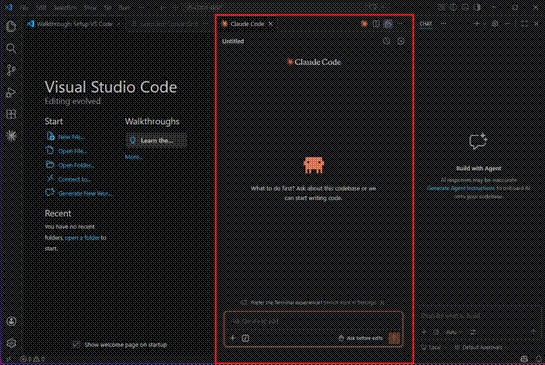The width and height of the screenshot is (545, 365).
Task: Open the Learn the walkthrough item
Action: coord(156,140)
